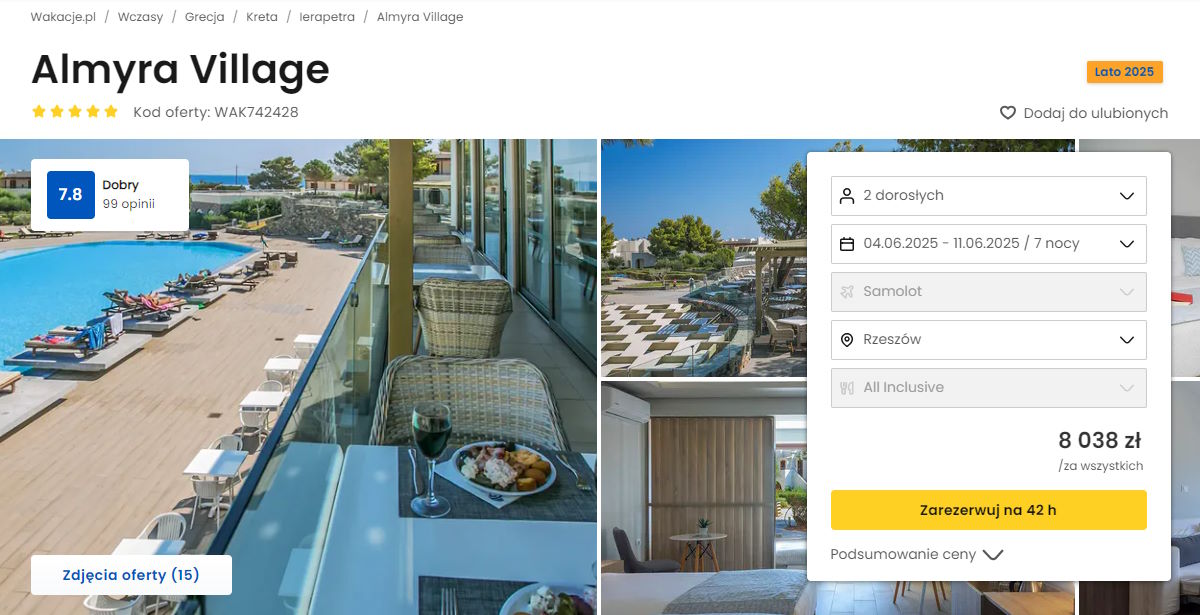Screen dimensions: 1200x615
Task: Click the five-star hotel rating
Action: click(75, 112)
